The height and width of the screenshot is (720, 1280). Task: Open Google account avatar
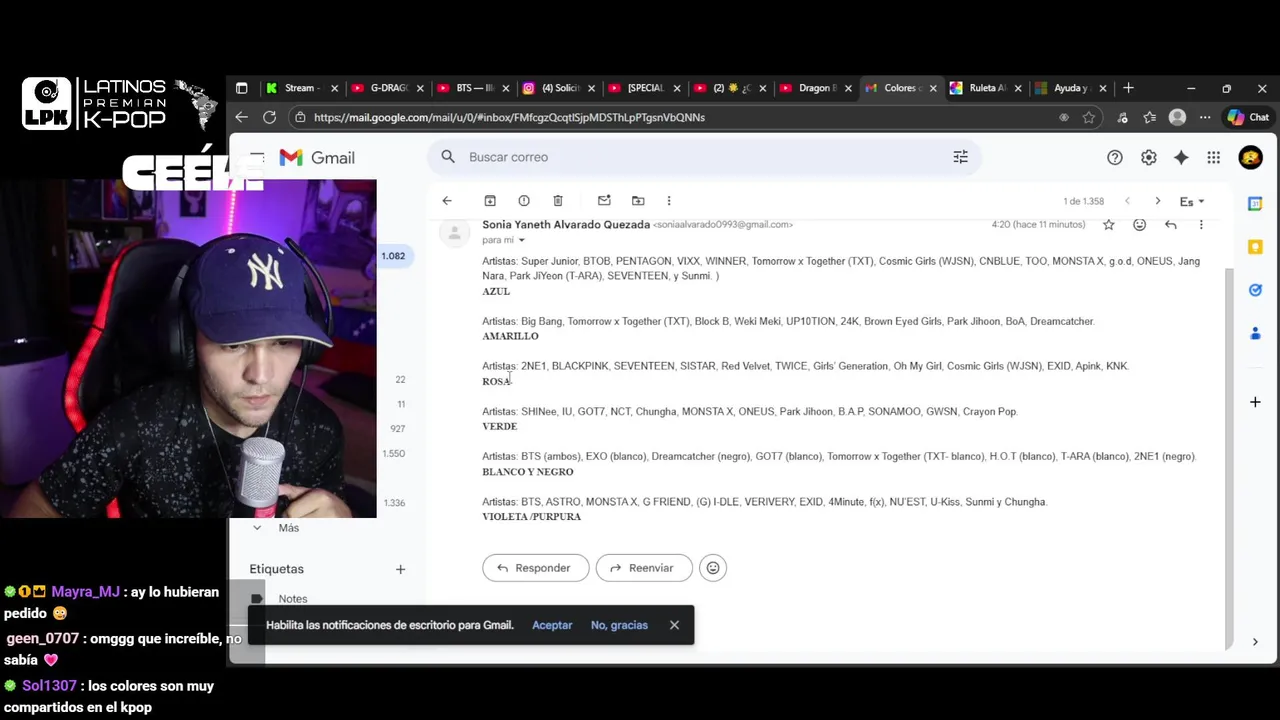1250,157
